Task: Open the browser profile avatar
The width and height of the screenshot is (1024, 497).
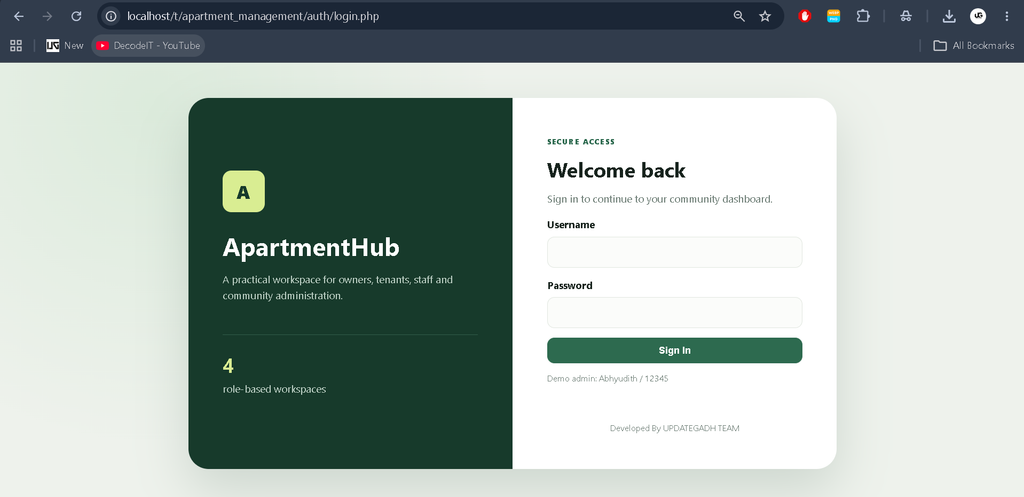Action: click(978, 16)
